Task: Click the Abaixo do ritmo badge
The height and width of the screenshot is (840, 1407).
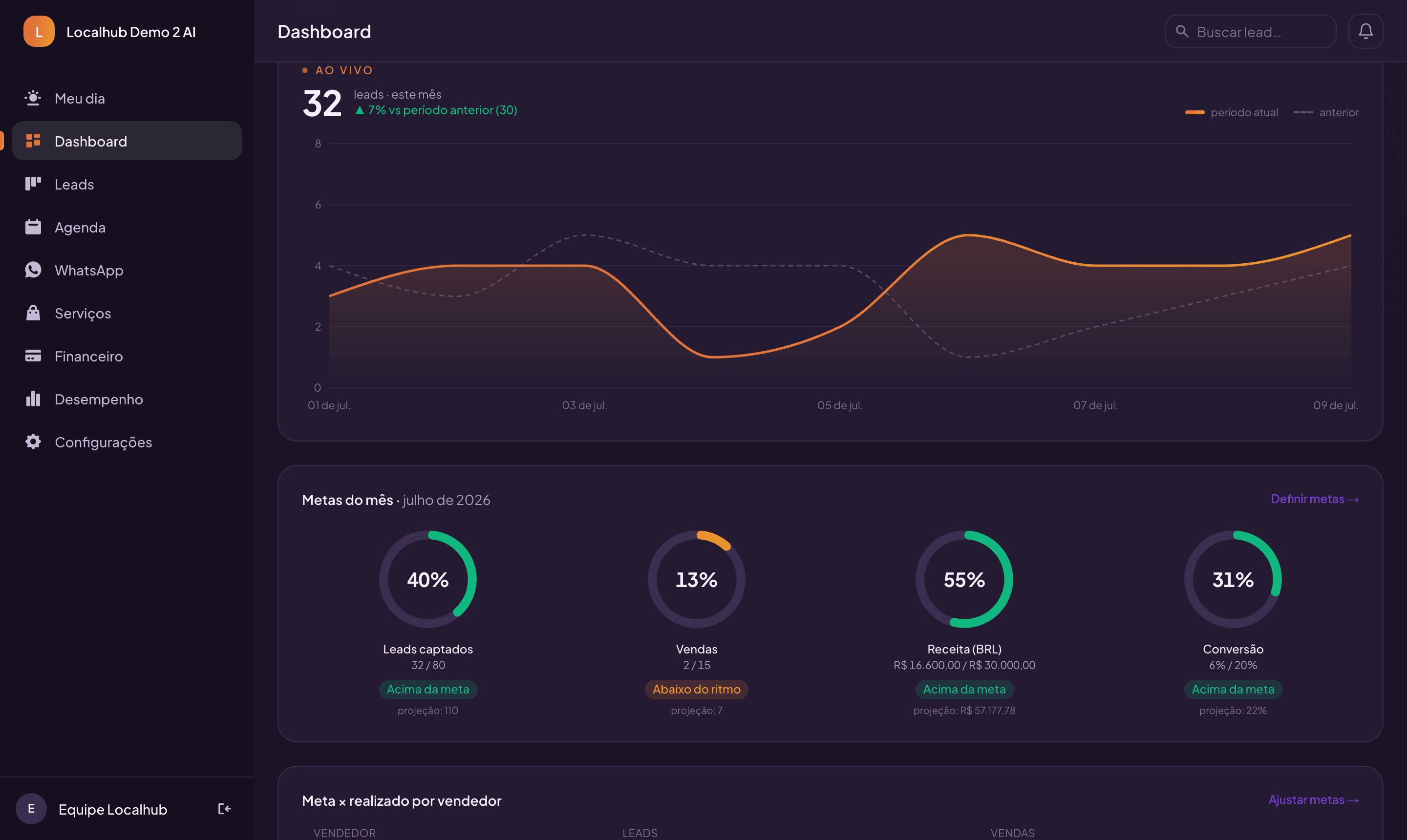Action: point(697,690)
